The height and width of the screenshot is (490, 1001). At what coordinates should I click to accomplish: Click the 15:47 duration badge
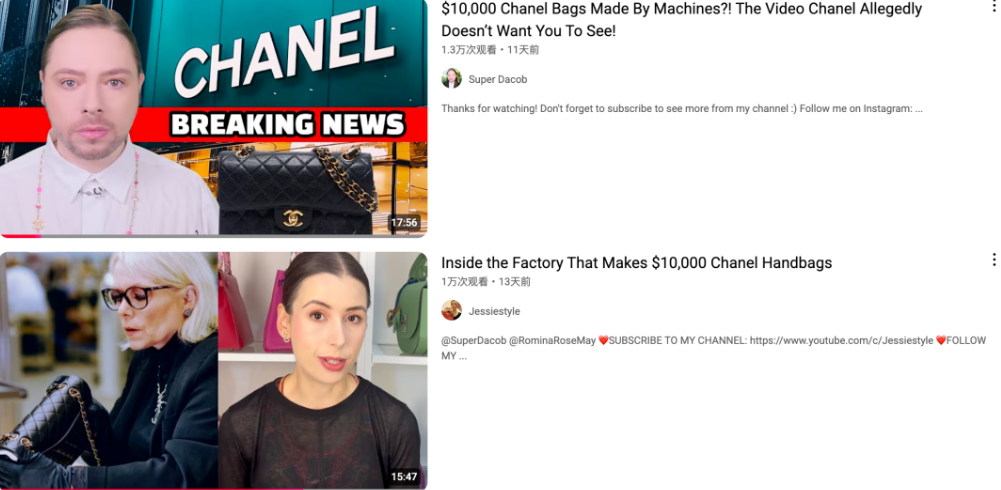click(x=404, y=477)
